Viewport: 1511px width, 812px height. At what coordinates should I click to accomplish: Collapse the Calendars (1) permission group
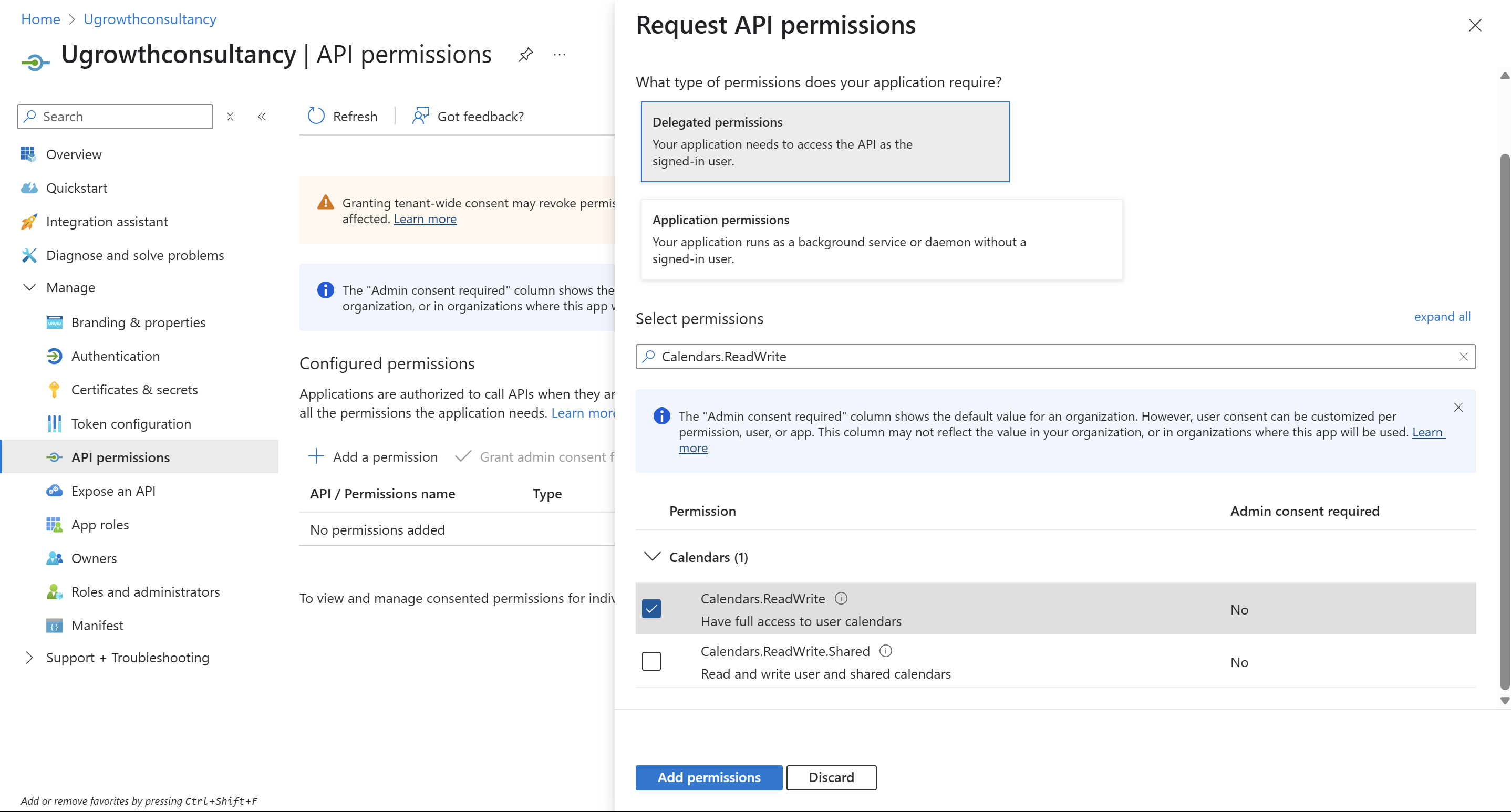click(x=653, y=557)
